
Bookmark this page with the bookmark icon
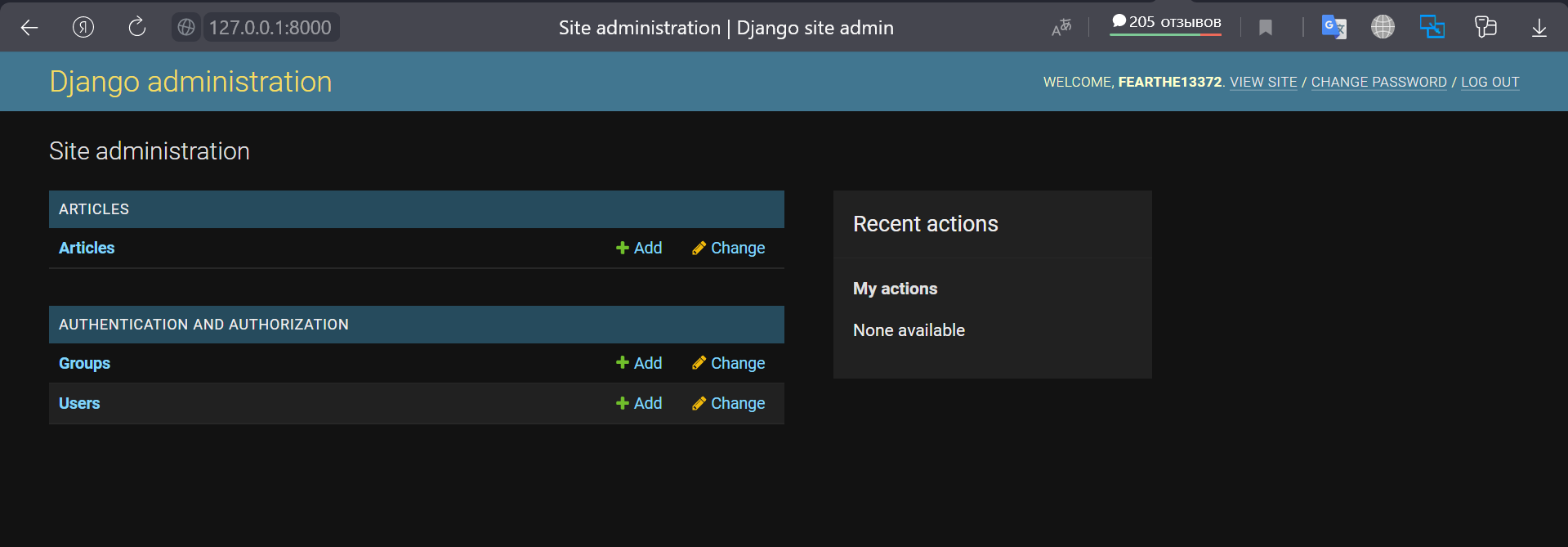[x=1266, y=28]
